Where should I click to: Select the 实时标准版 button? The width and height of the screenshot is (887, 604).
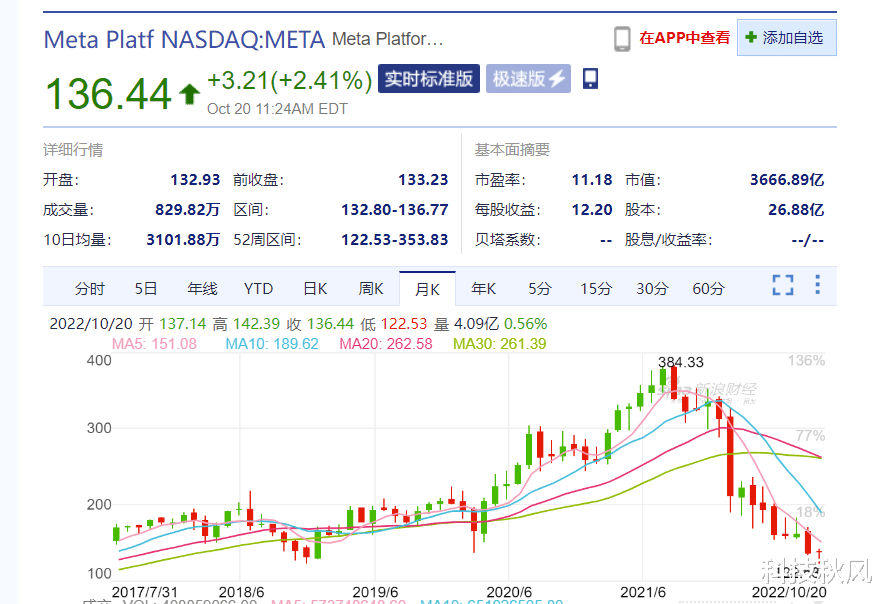coord(429,79)
